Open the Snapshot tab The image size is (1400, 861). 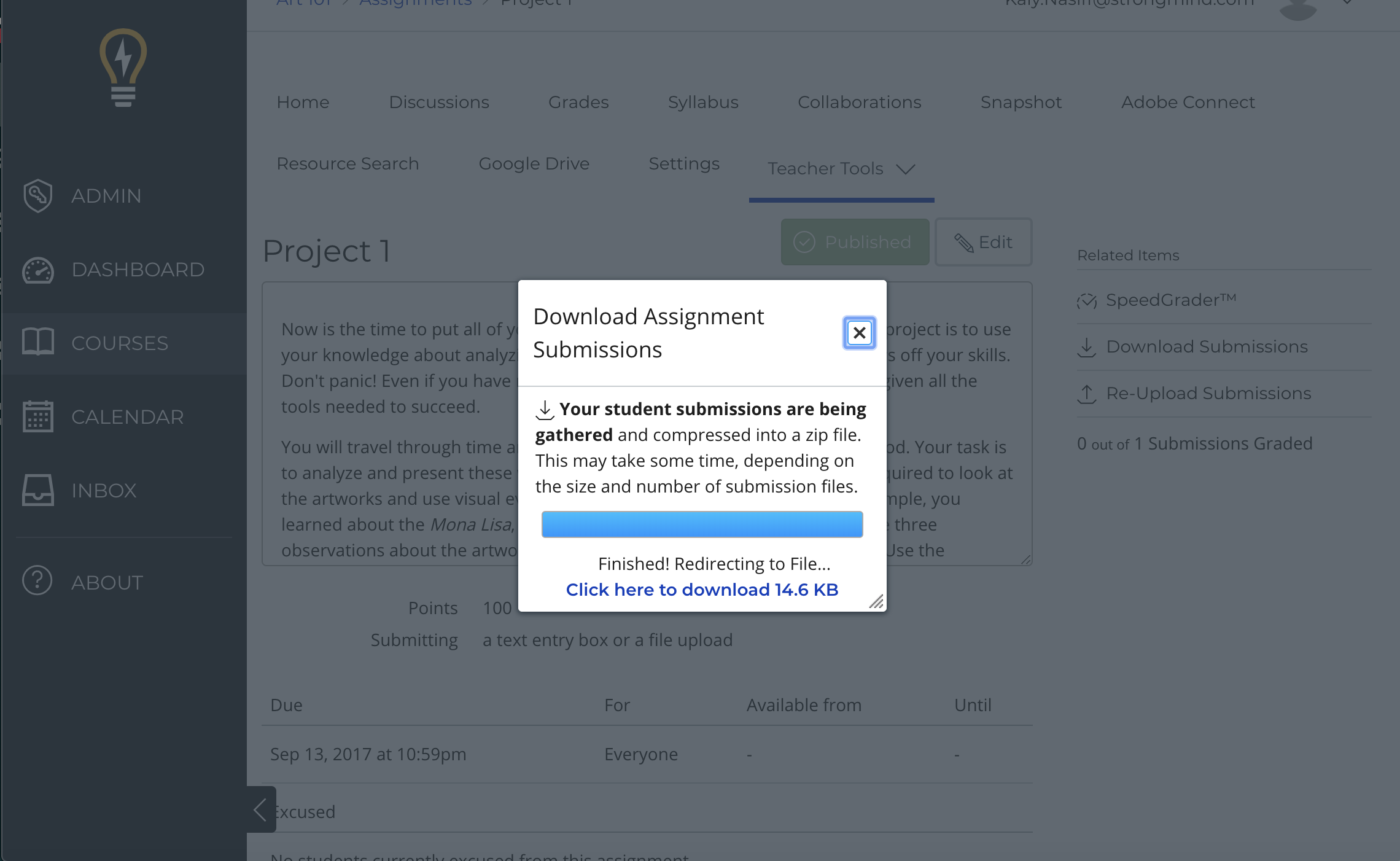tap(1021, 103)
